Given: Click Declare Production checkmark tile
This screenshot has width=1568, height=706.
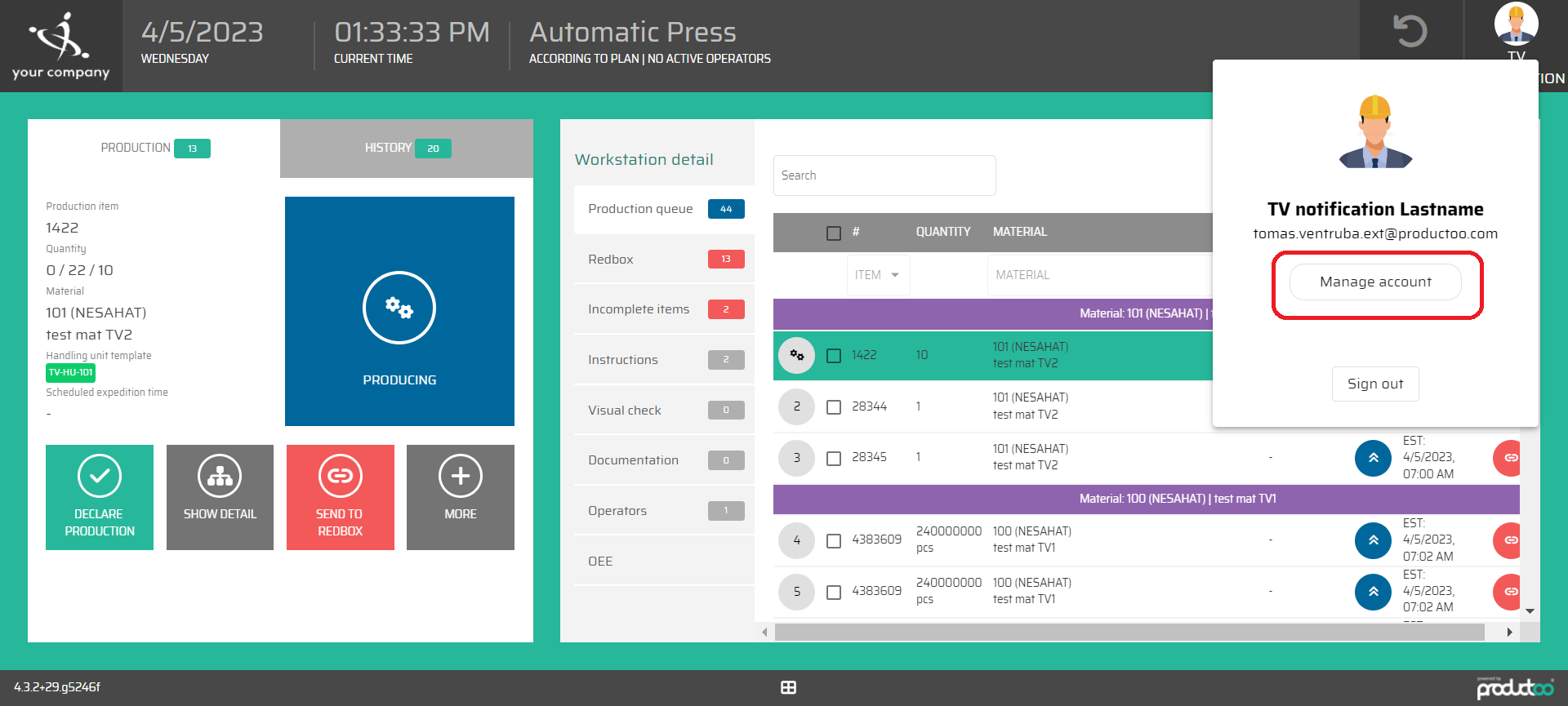Looking at the screenshot, I should point(100,497).
